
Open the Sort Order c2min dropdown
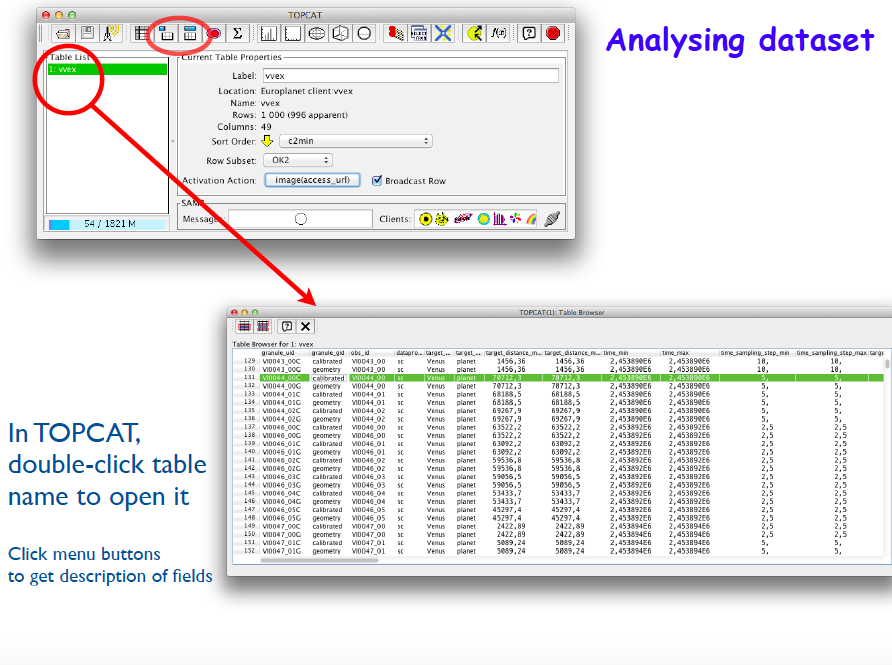[x=356, y=141]
